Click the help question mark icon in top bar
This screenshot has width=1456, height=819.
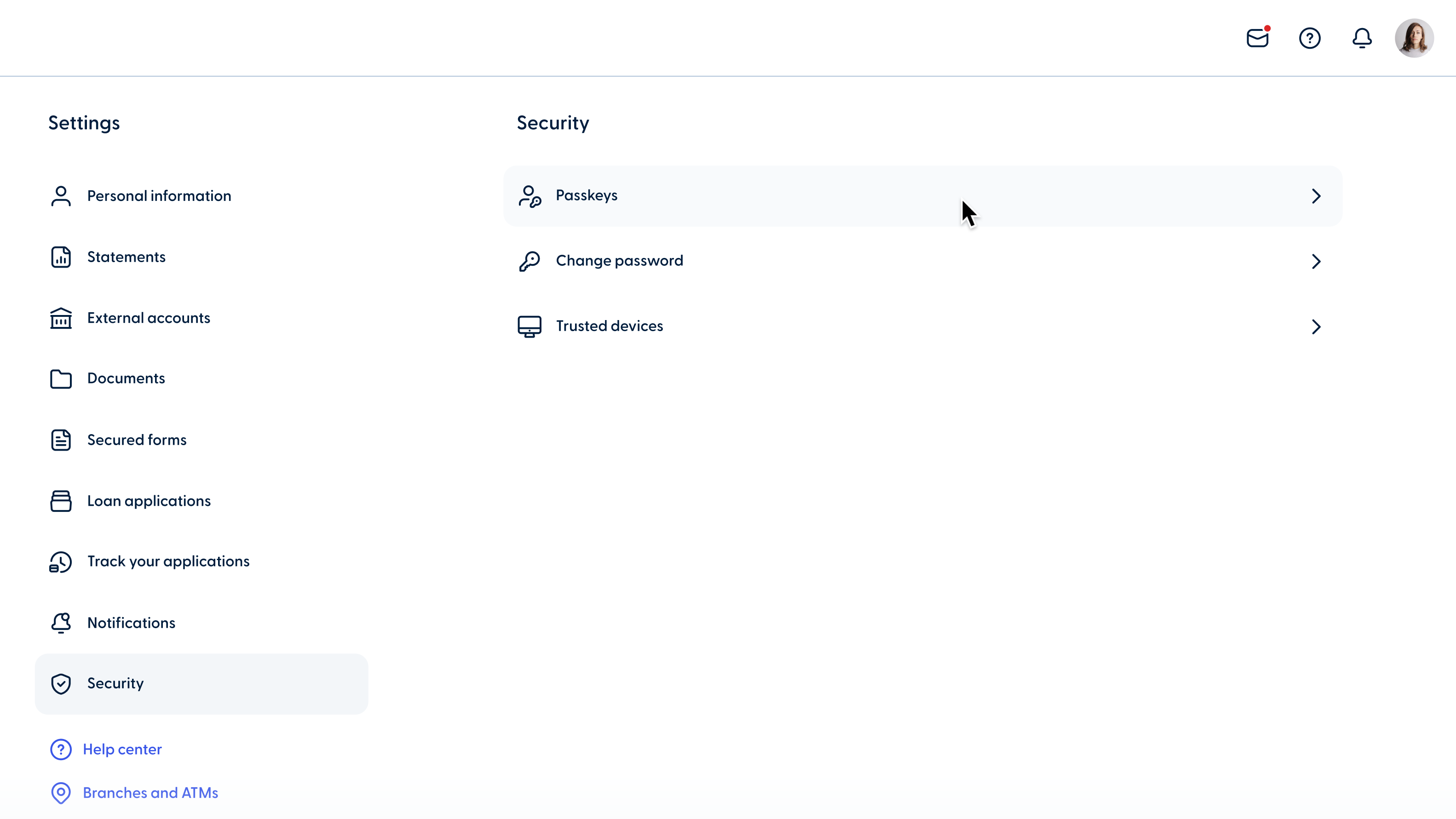[x=1310, y=38]
